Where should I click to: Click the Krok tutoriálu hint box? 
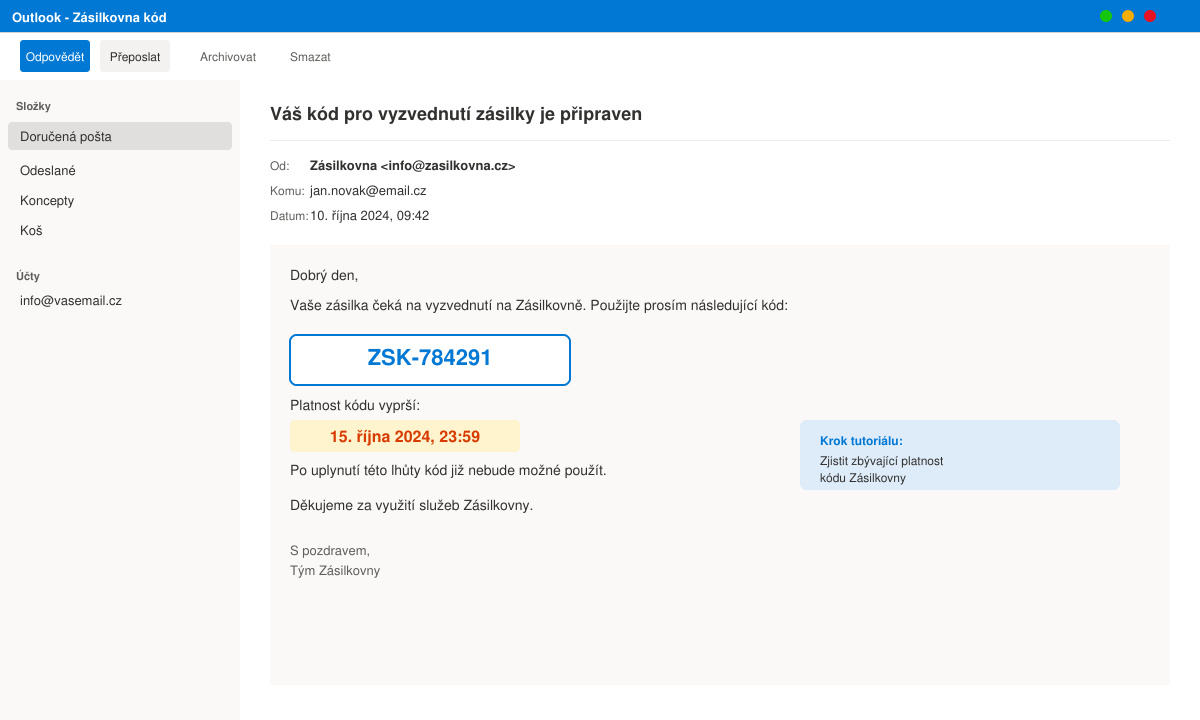960,455
